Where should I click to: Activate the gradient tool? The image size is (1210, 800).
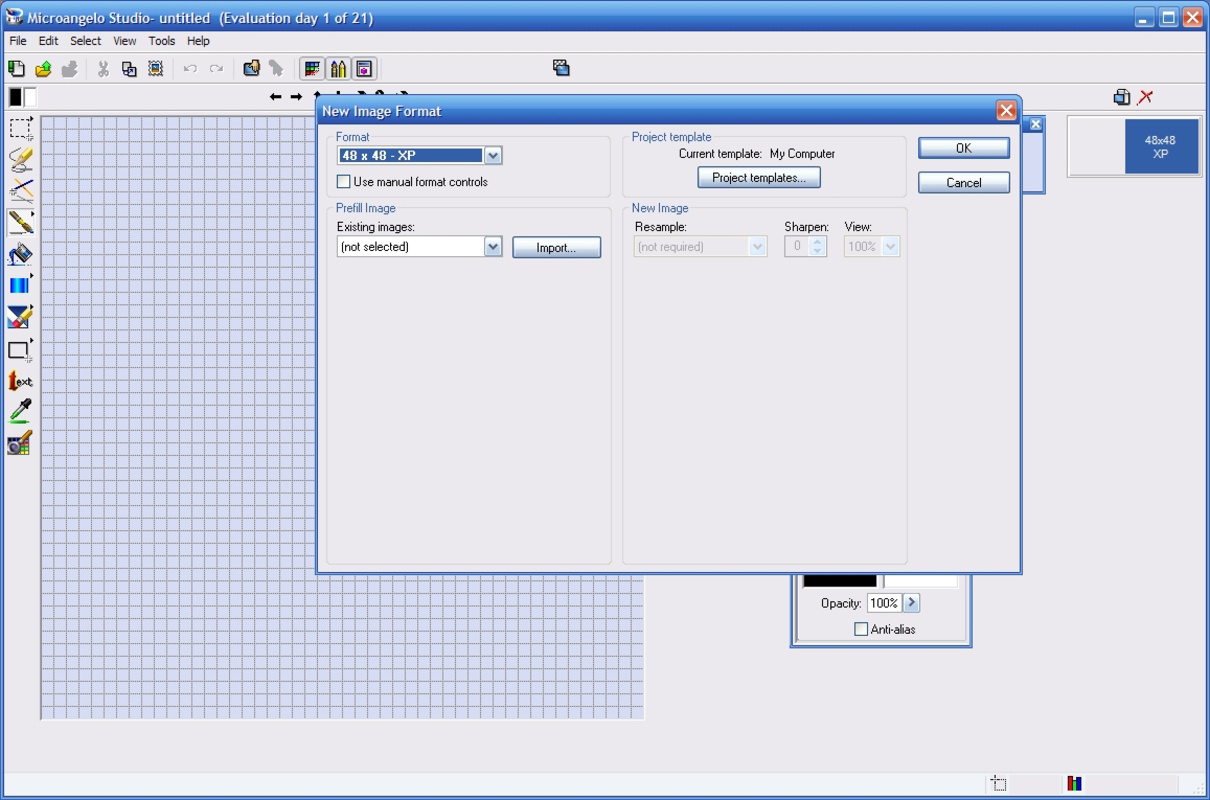coord(18,285)
